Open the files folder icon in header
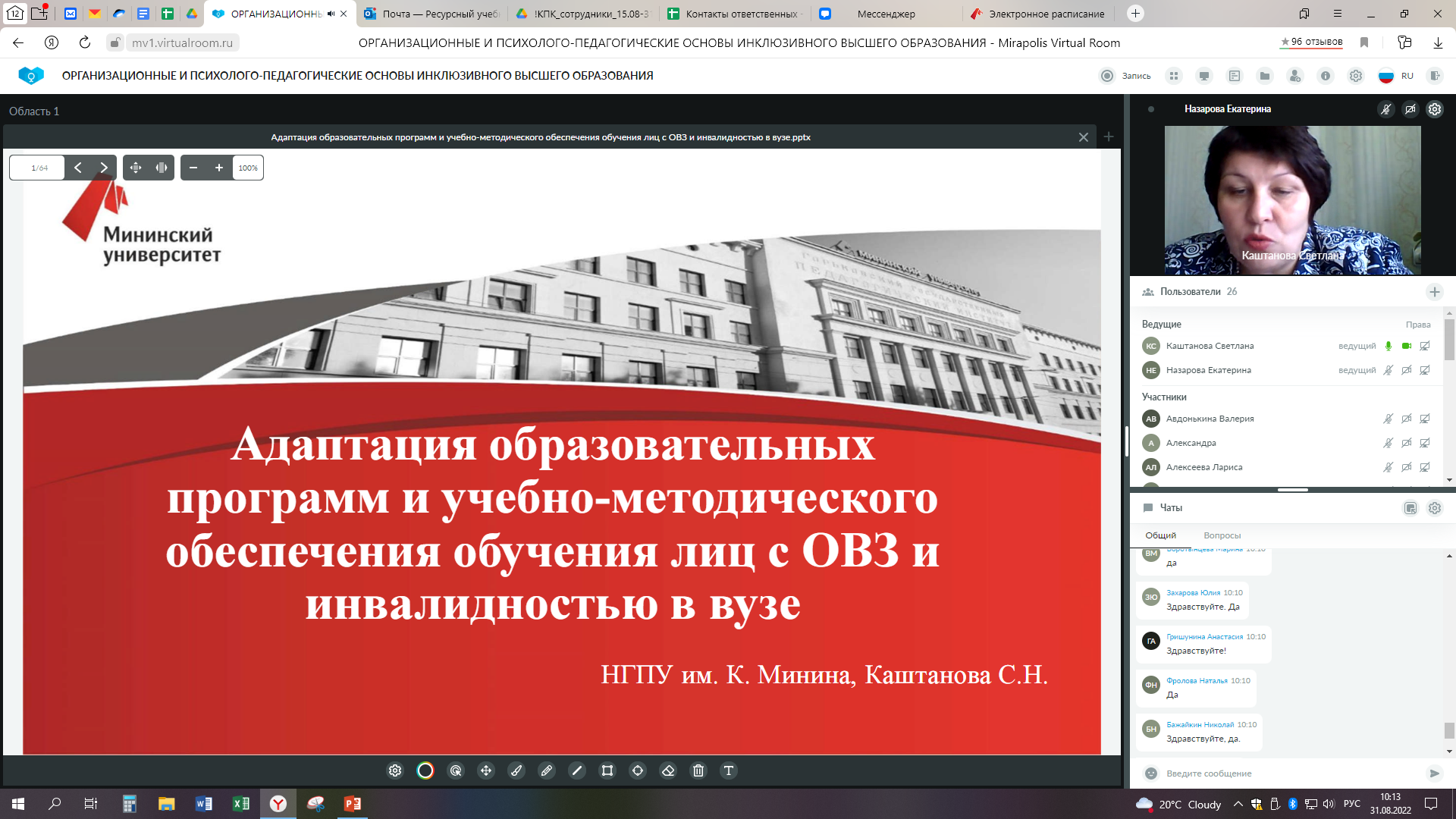1456x819 pixels. click(x=1265, y=76)
